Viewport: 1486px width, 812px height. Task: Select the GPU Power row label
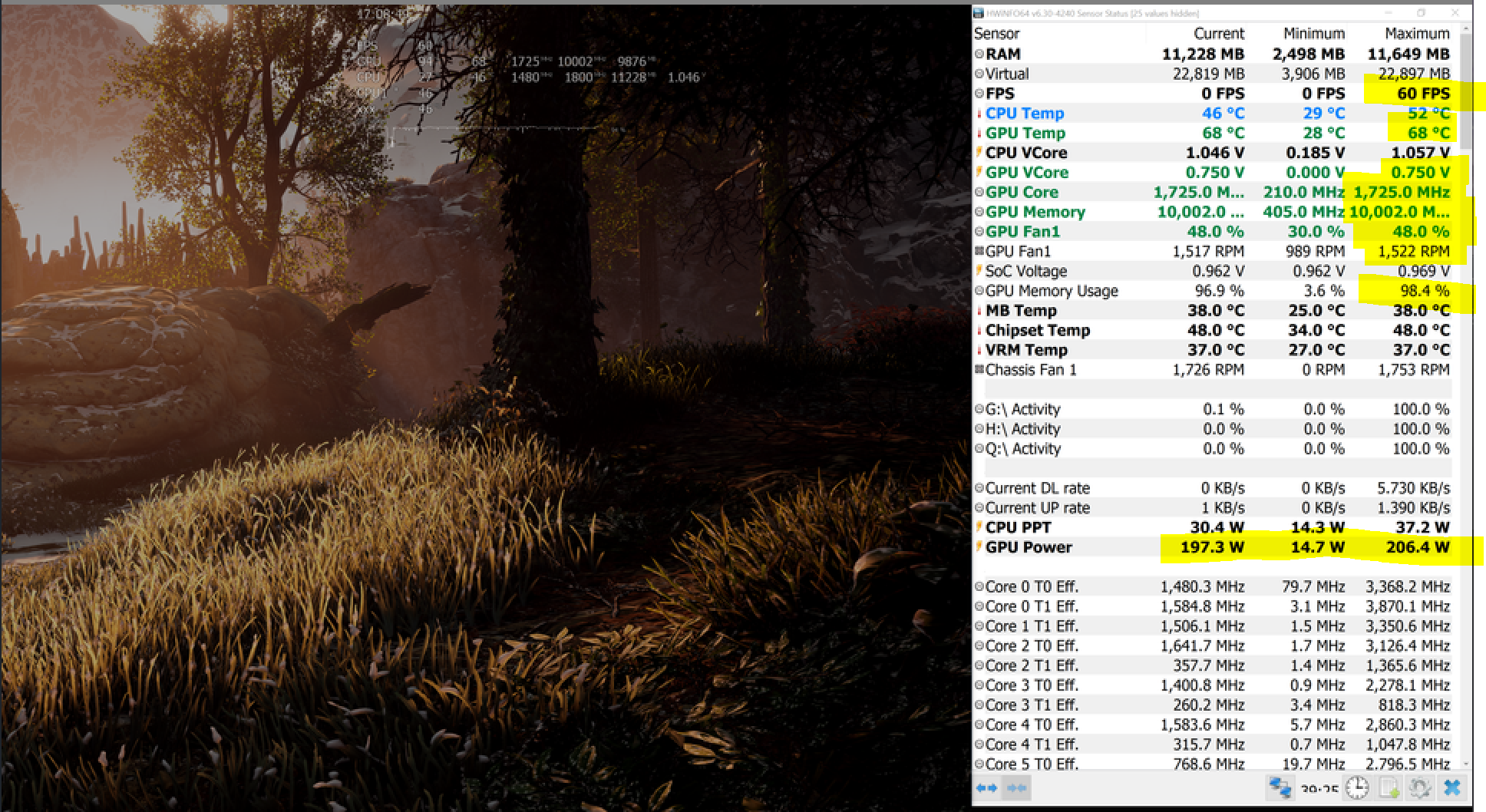pos(1029,547)
